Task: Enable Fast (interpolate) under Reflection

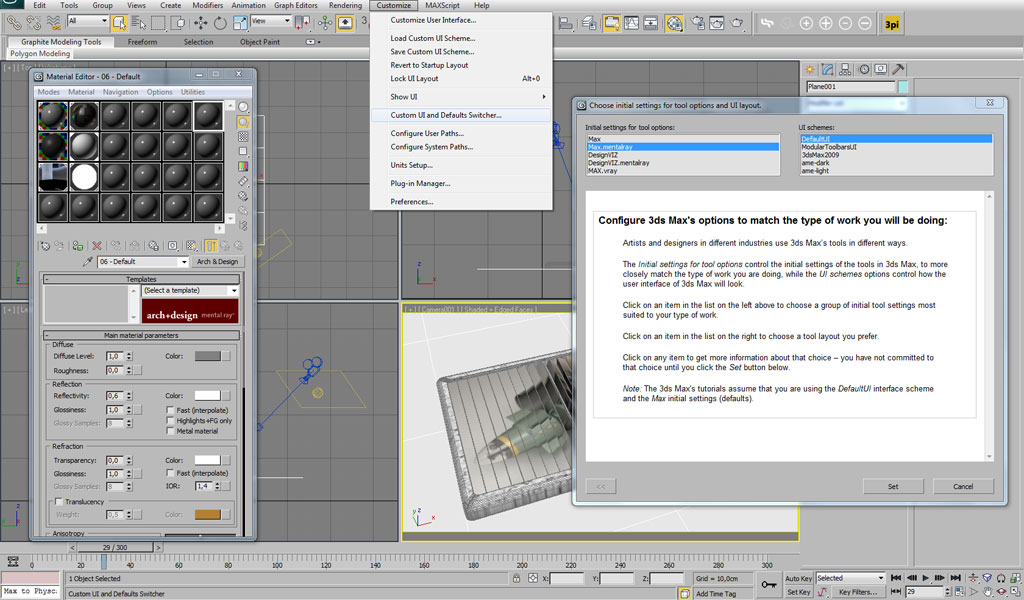Action: pyautogui.click(x=170, y=410)
